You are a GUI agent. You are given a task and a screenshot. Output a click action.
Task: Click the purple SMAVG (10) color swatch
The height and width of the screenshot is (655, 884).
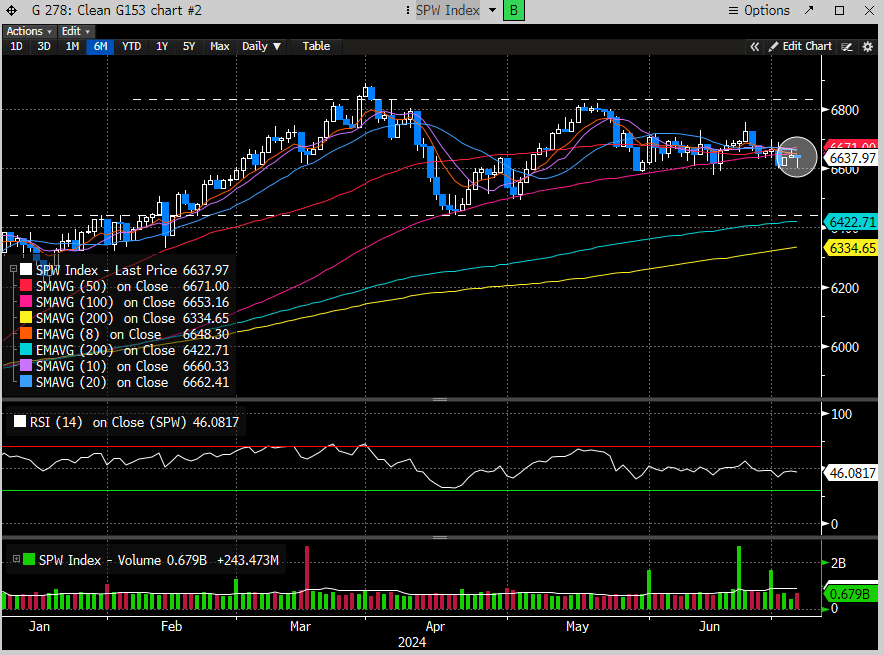[x=26, y=365]
